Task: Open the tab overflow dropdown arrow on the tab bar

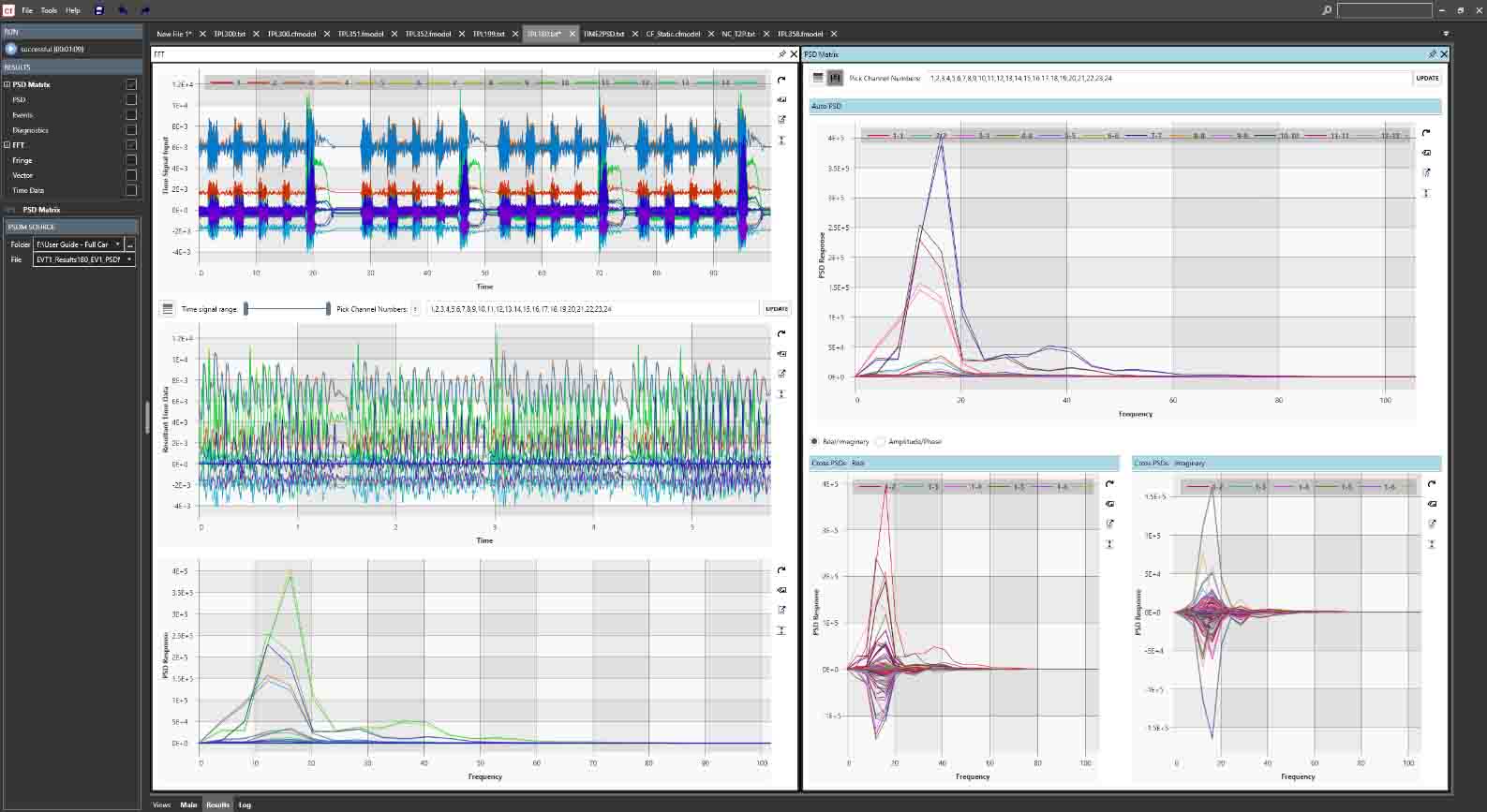Action: pyautogui.click(x=1446, y=34)
